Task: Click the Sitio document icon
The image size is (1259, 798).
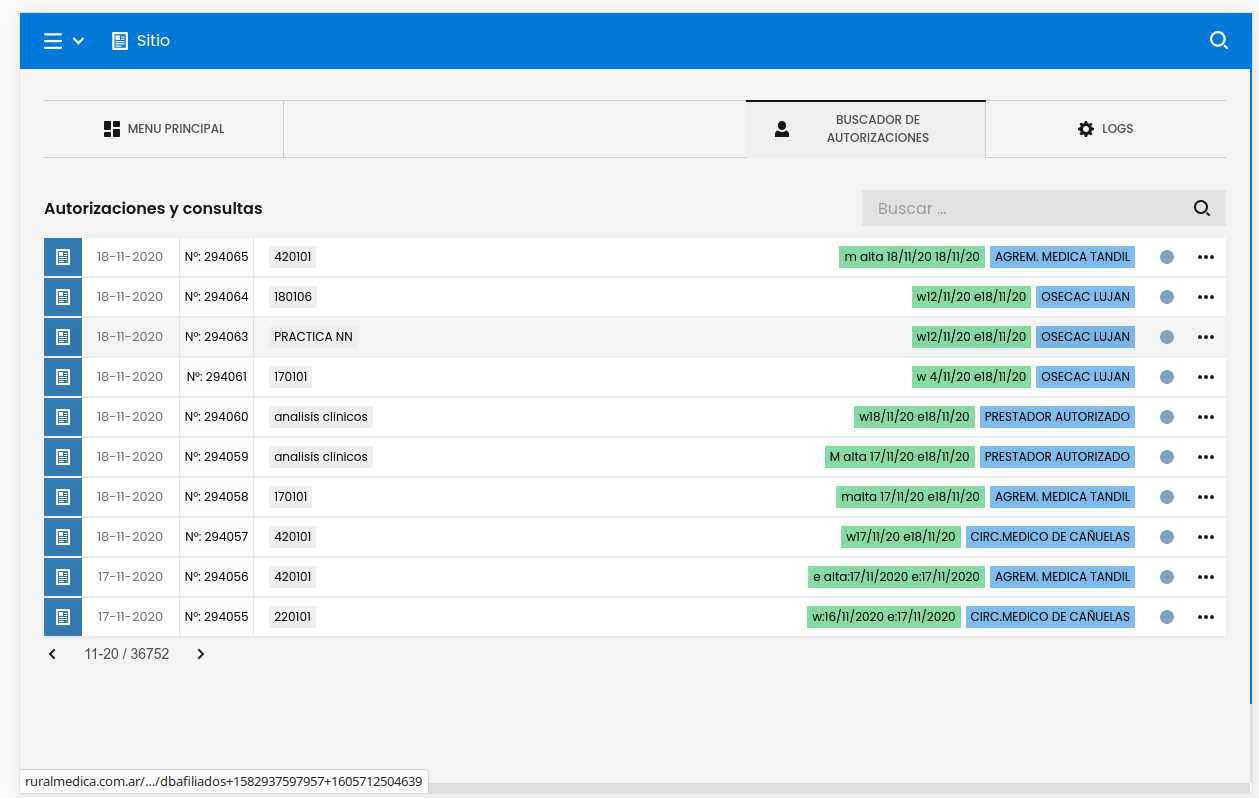Action: 120,41
